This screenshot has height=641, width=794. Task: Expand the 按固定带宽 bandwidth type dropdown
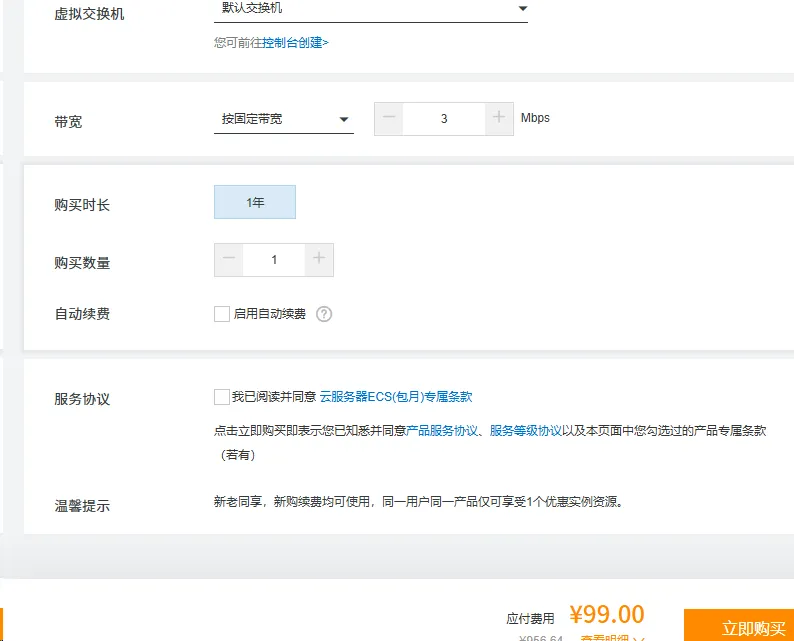(x=284, y=119)
